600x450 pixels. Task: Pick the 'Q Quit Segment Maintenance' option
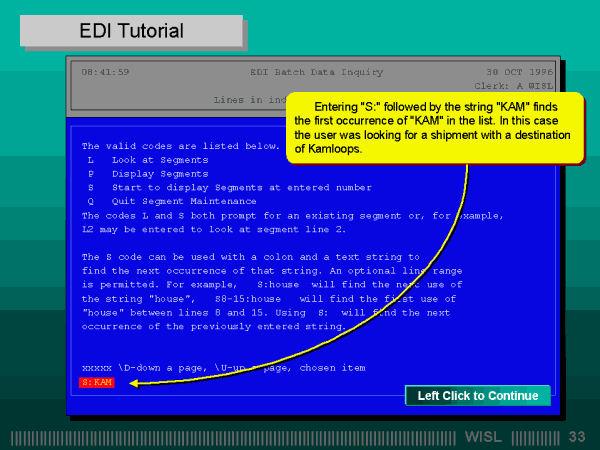[171, 201]
